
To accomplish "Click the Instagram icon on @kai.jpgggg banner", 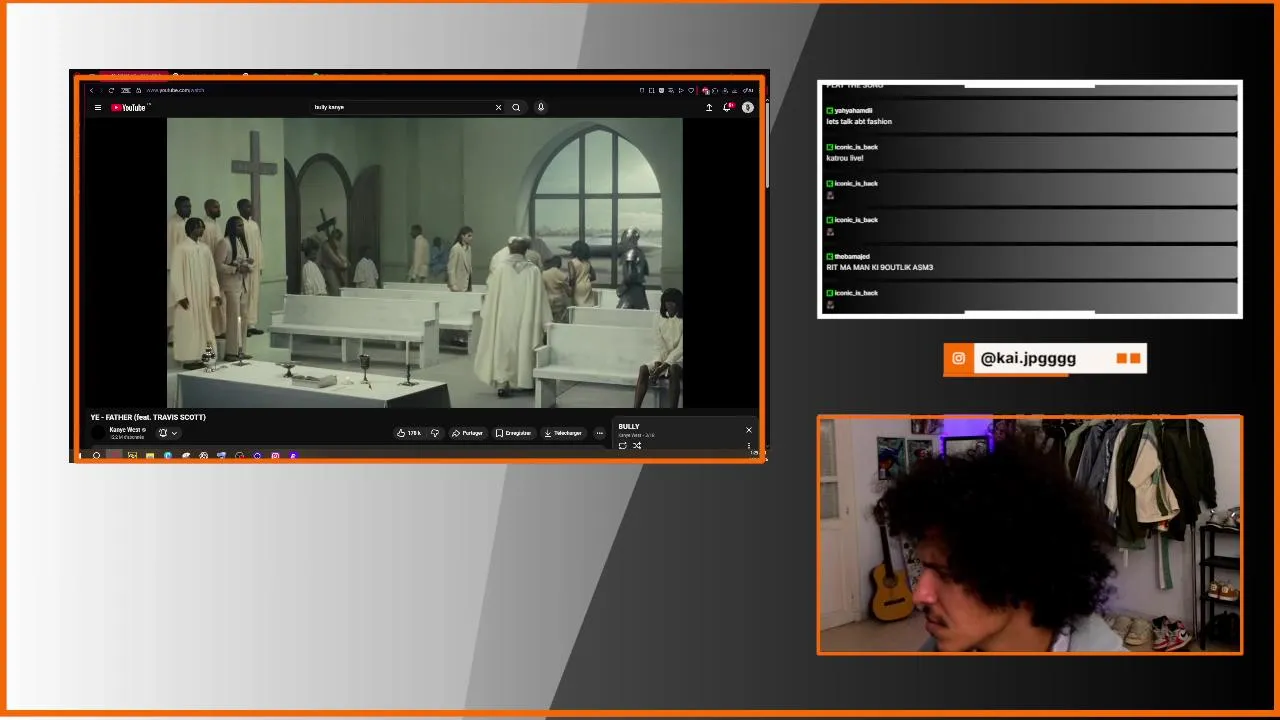I will click(x=958, y=359).
